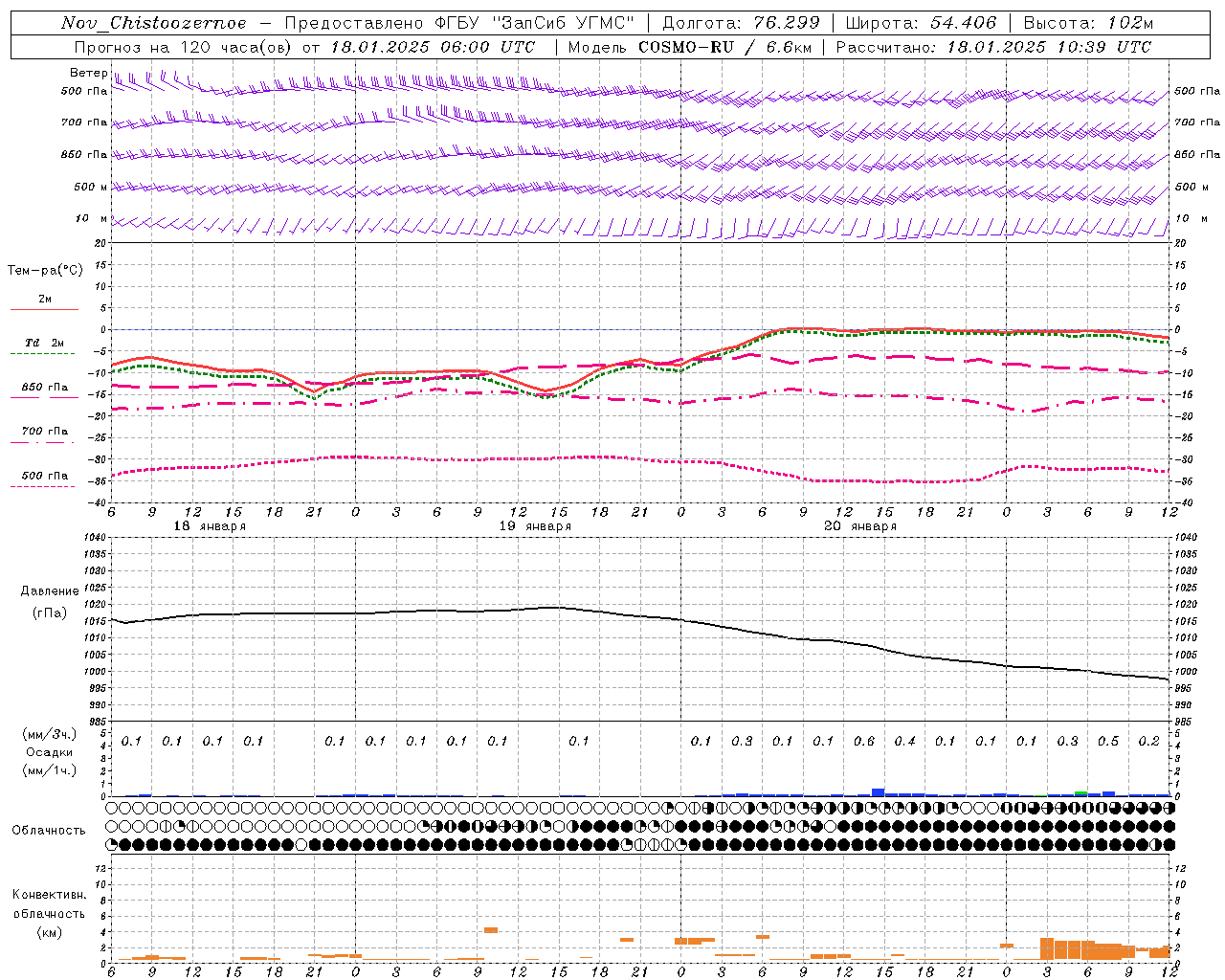Click the "Конвективн." convective cloud label
The image size is (1225, 980).
49,895
